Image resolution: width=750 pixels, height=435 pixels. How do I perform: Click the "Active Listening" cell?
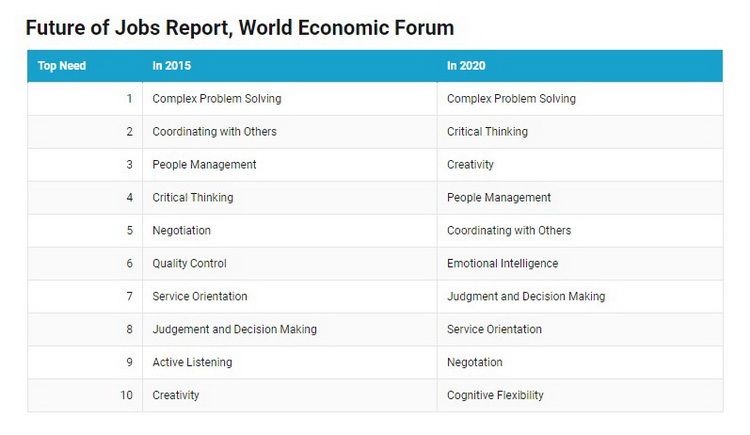point(192,362)
